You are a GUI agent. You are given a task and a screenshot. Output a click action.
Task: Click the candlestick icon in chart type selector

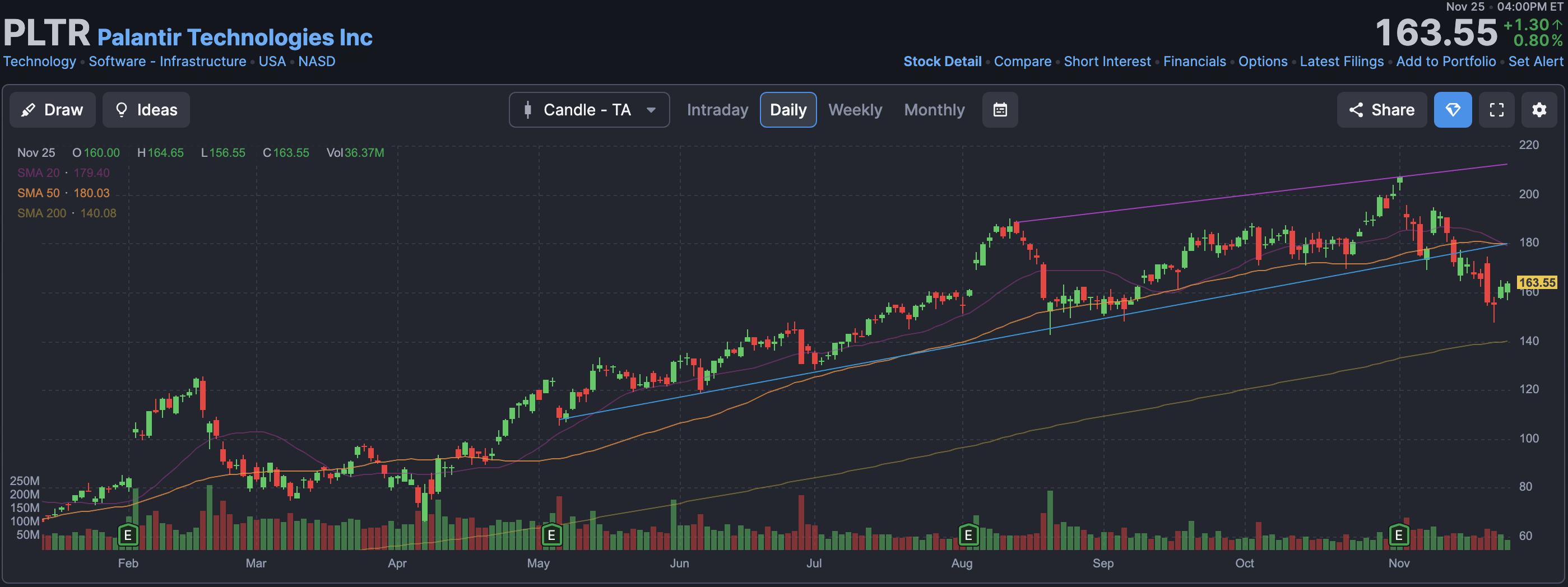point(527,109)
